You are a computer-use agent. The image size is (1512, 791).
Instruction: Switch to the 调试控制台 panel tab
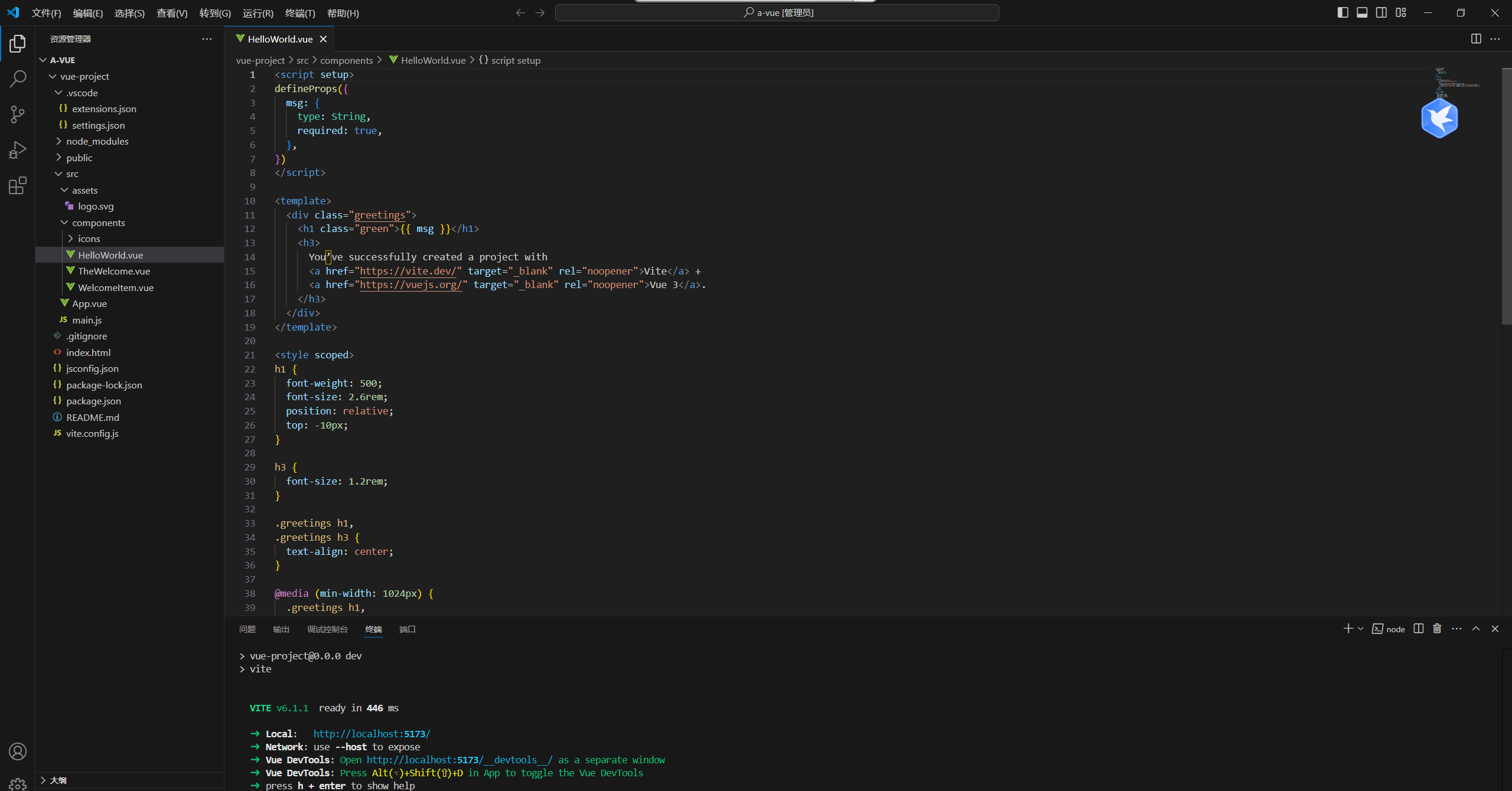pos(327,629)
